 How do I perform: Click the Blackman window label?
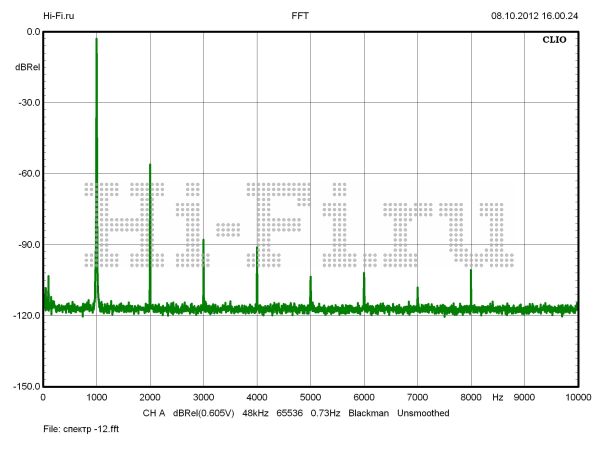coord(367,412)
